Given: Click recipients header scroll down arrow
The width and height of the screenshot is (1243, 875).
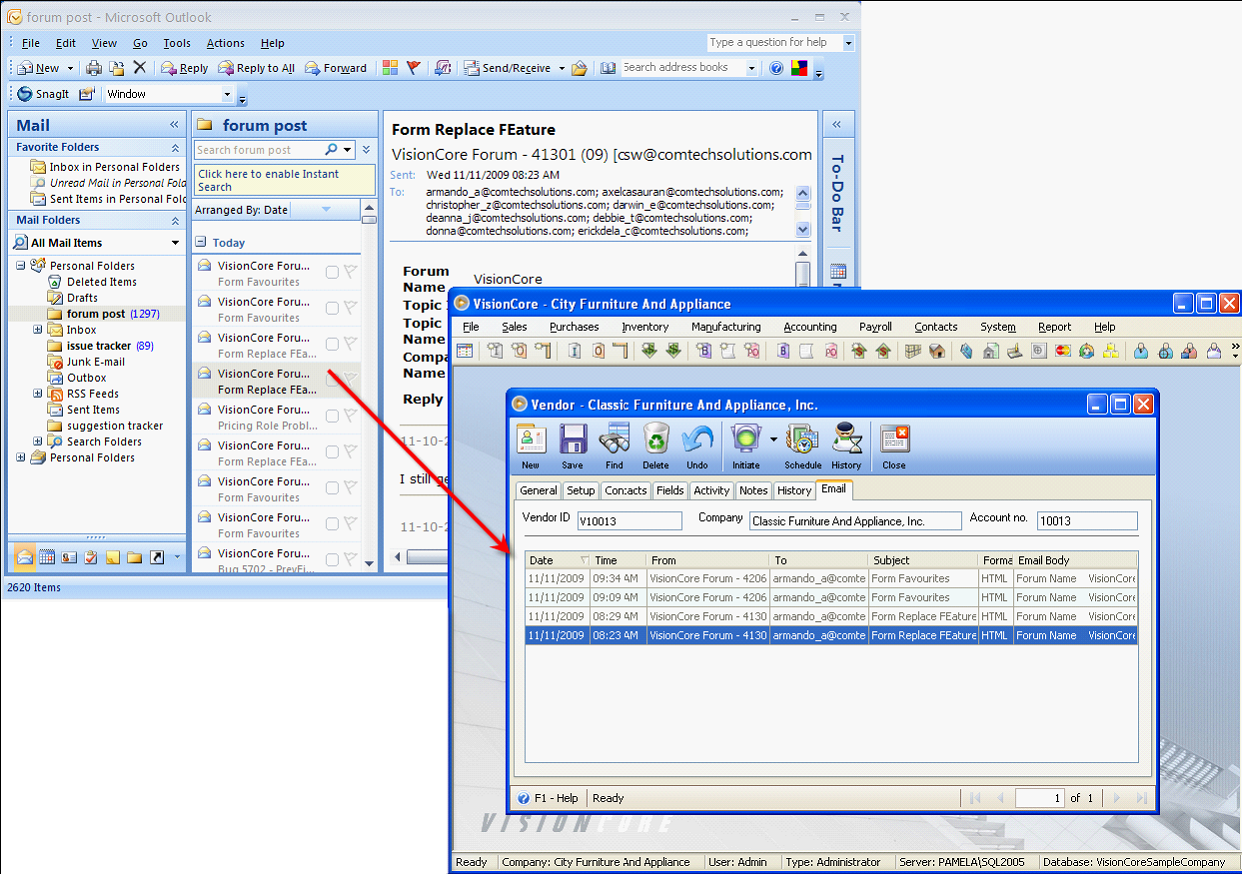Looking at the screenshot, I should 802,229.
